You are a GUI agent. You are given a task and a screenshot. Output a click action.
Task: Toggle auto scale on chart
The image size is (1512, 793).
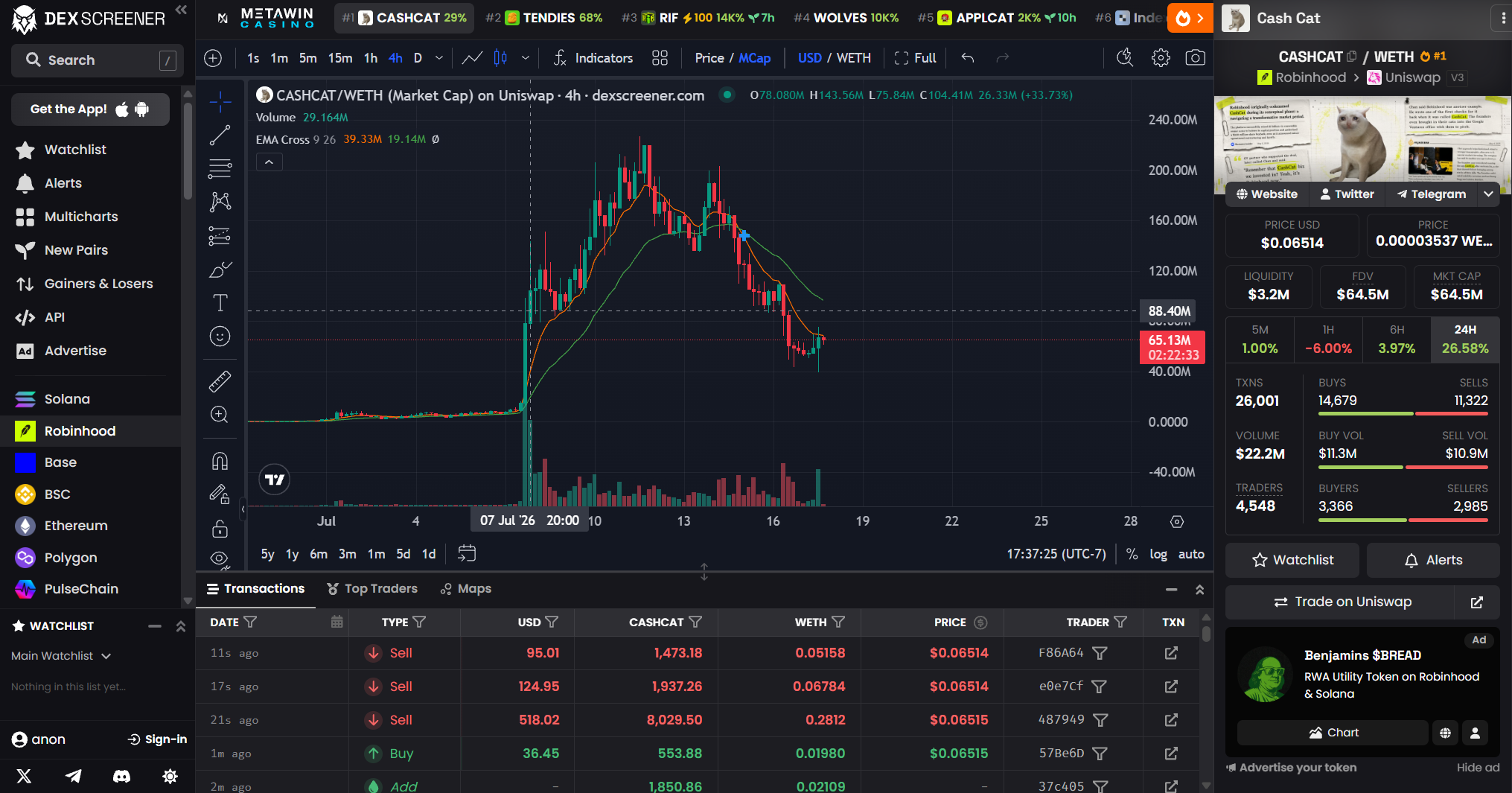[x=1191, y=554]
